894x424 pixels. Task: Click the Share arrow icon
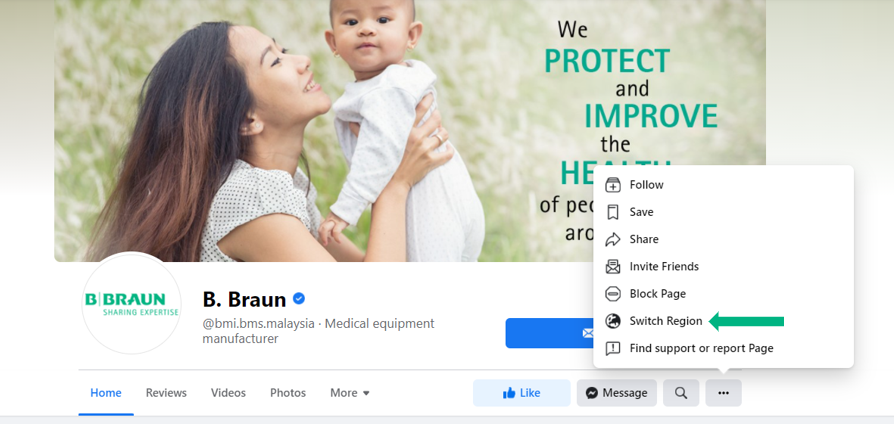tap(612, 239)
